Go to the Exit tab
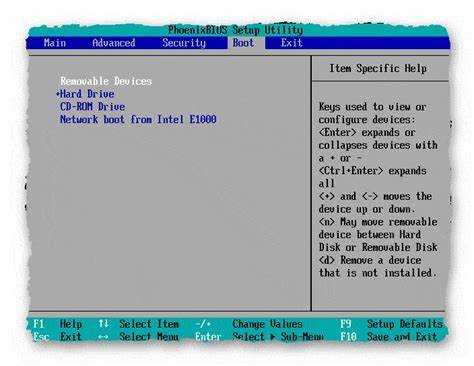Viewport: 474px width, 366px height. 292,43
